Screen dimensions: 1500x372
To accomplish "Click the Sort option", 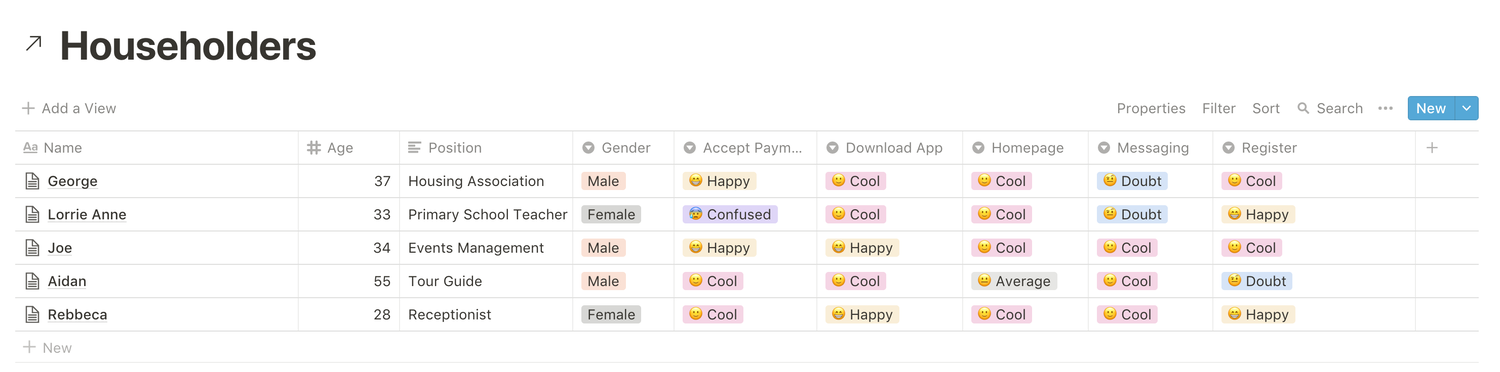I will 1266,108.
